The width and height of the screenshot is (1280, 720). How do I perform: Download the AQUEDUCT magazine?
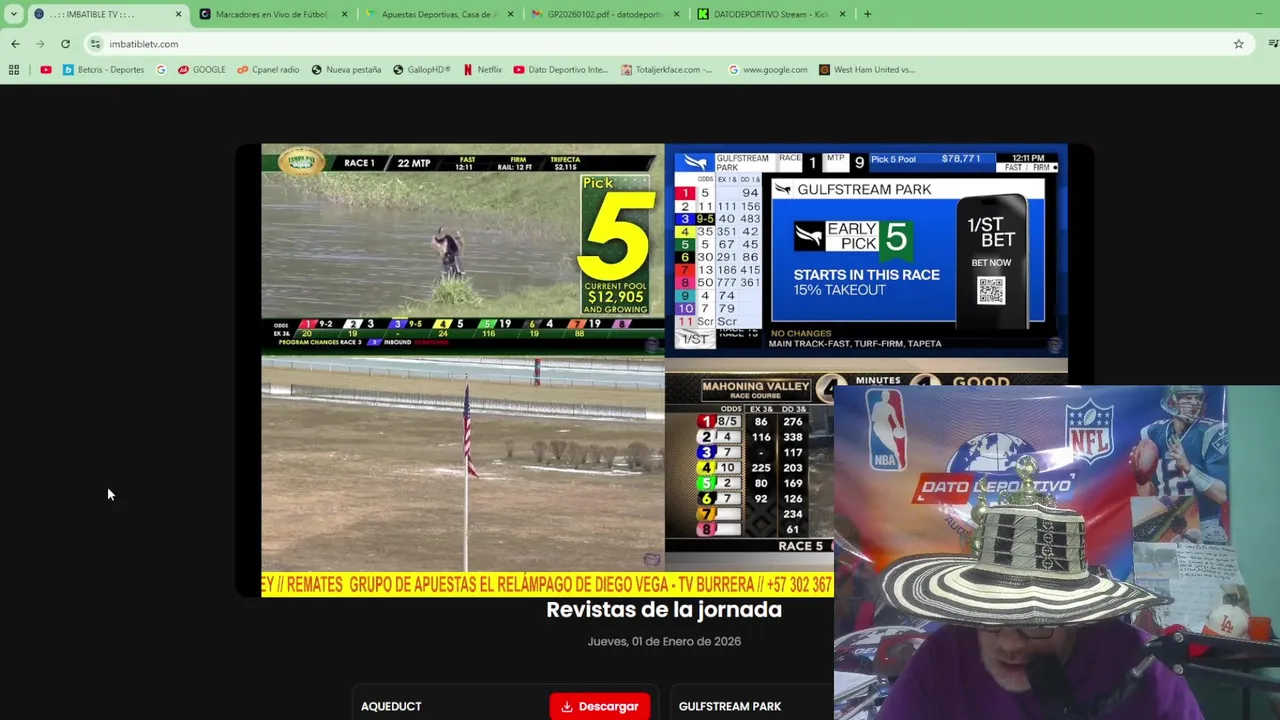pos(600,706)
